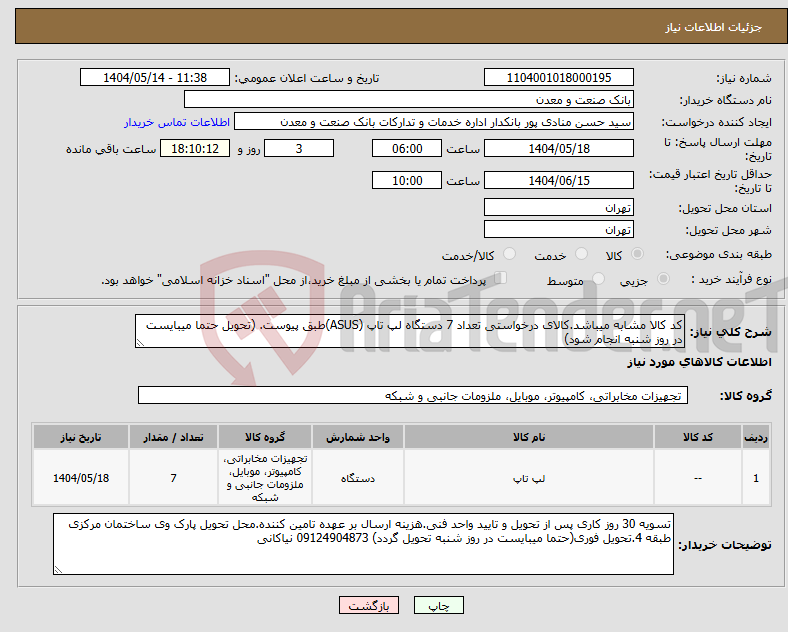The height and width of the screenshot is (632, 788).
Task: Click the جزئیات اطلاعات نیاز header title
Action: click(x=714, y=27)
